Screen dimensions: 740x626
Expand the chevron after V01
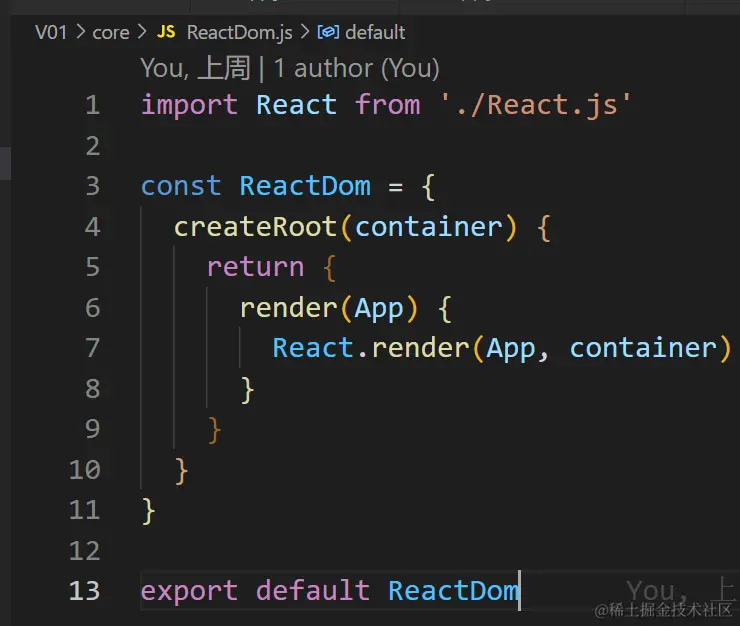[80, 32]
